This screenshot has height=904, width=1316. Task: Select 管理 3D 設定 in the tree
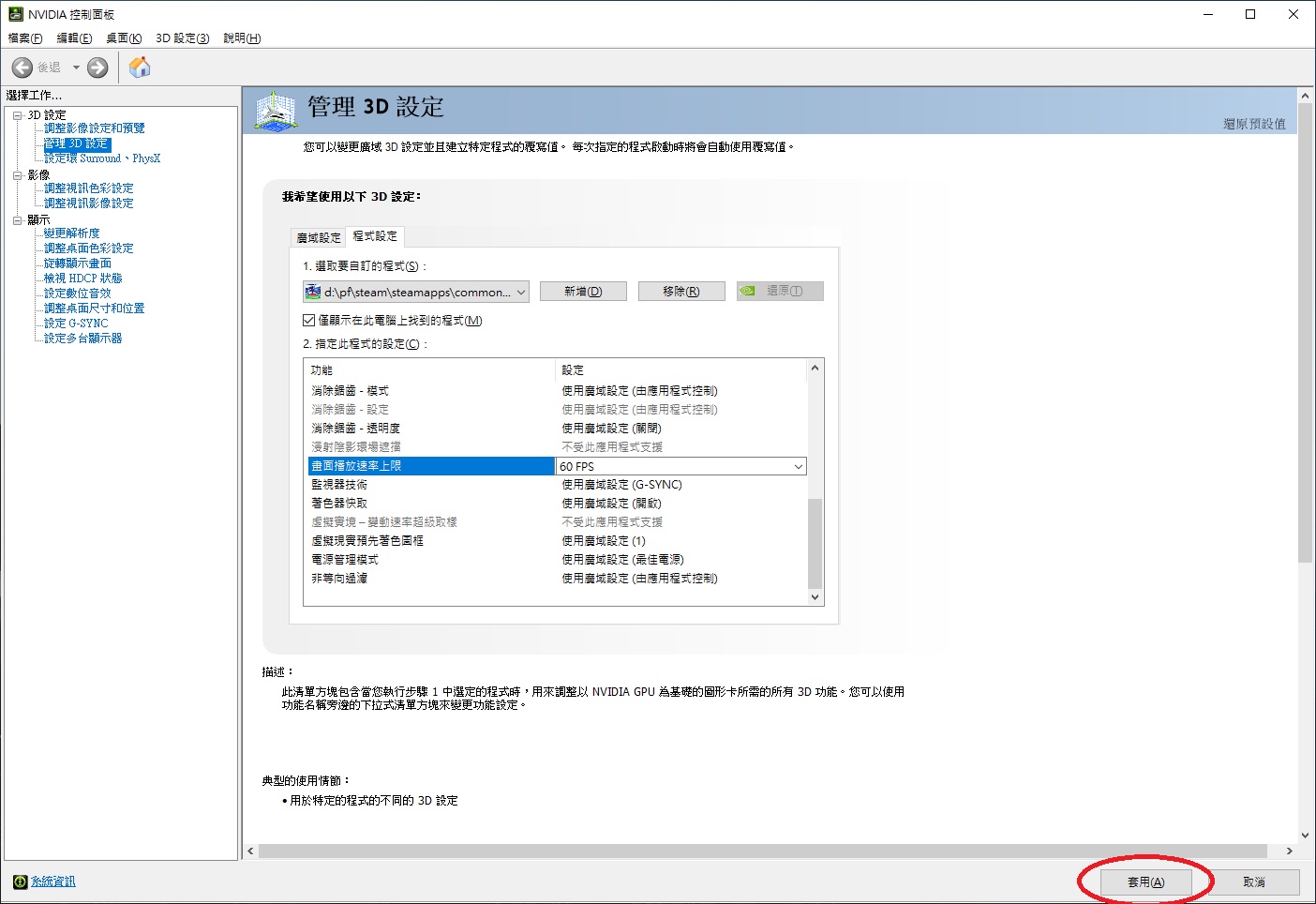point(78,143)
